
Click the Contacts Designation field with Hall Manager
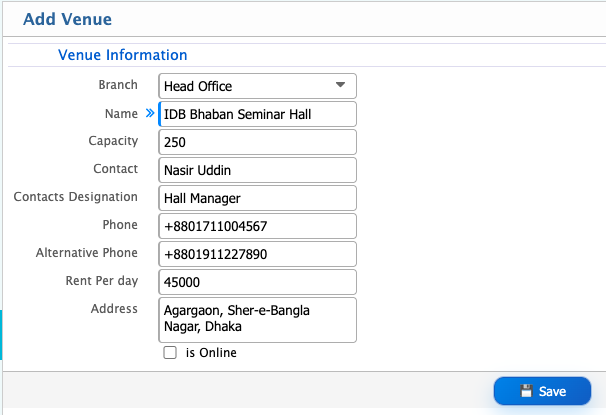257,198
